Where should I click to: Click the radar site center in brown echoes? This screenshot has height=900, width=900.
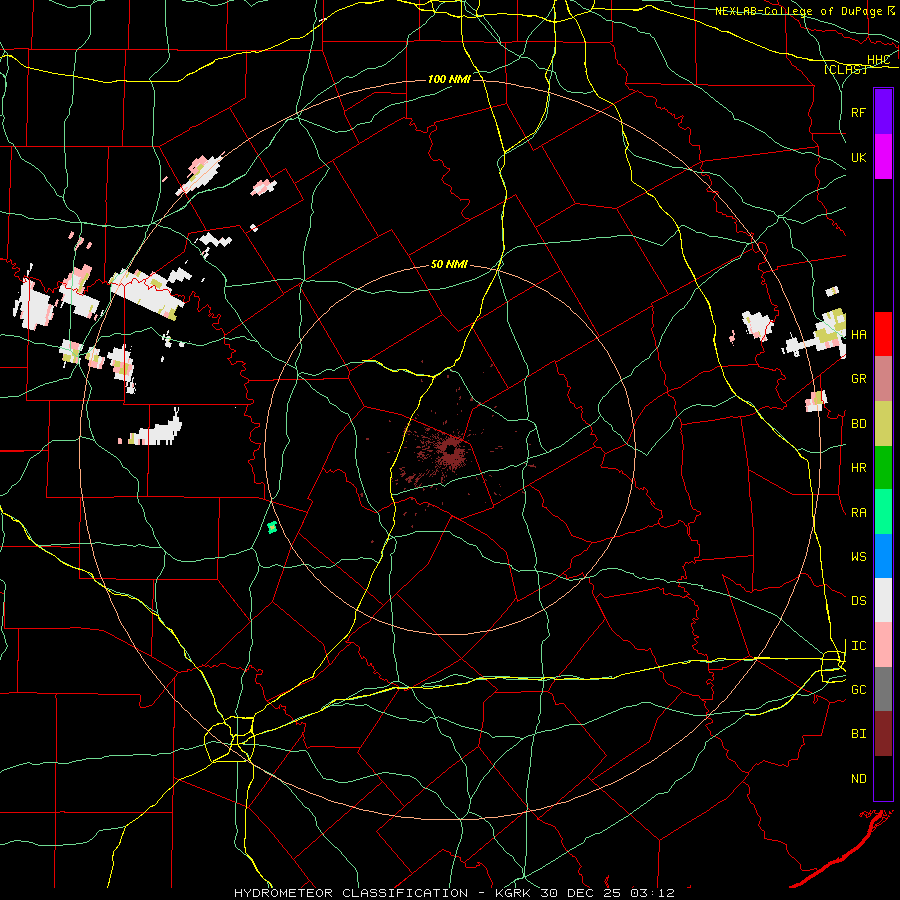click(451, 450)
